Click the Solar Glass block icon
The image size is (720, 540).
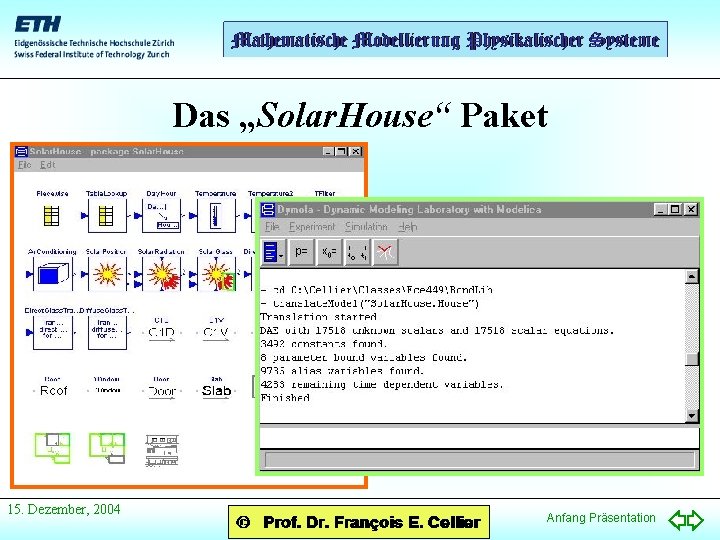(216, 274)
